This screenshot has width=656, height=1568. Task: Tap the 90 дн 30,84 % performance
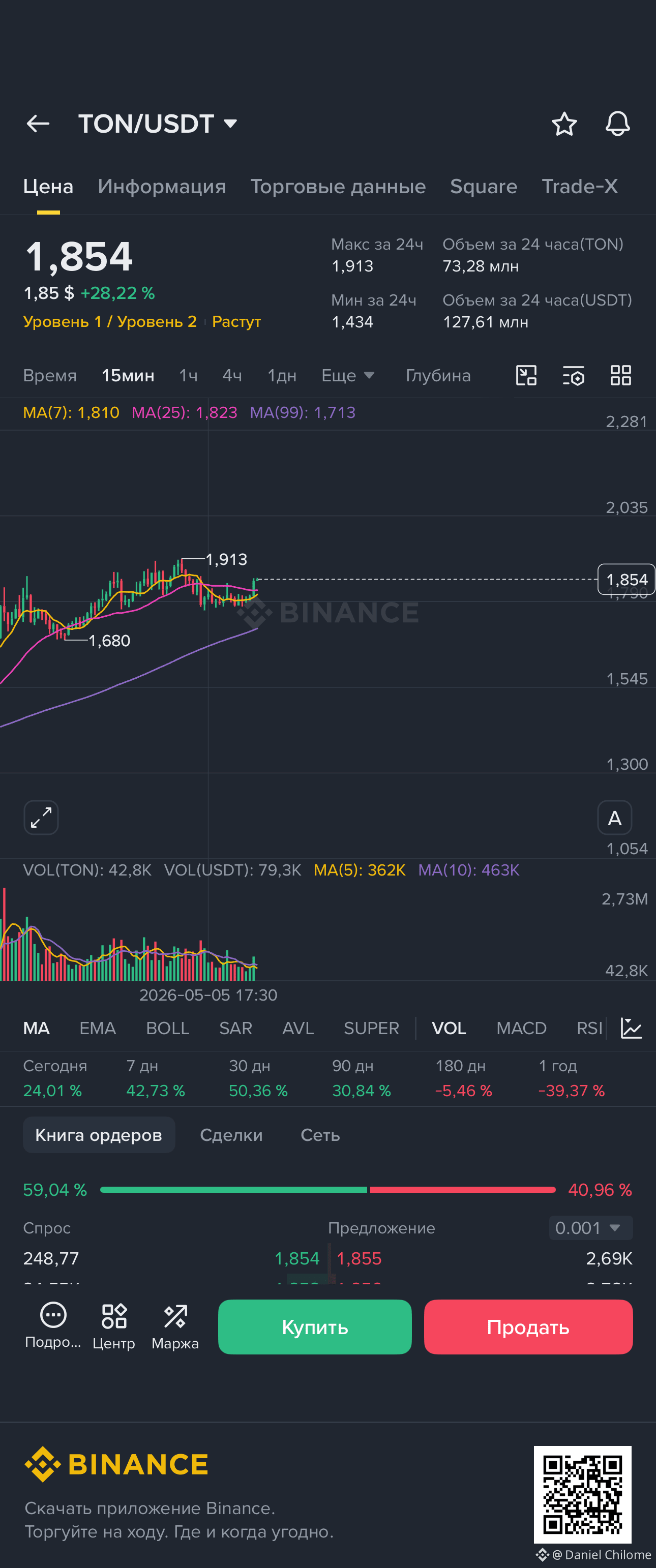point(362,1078)
